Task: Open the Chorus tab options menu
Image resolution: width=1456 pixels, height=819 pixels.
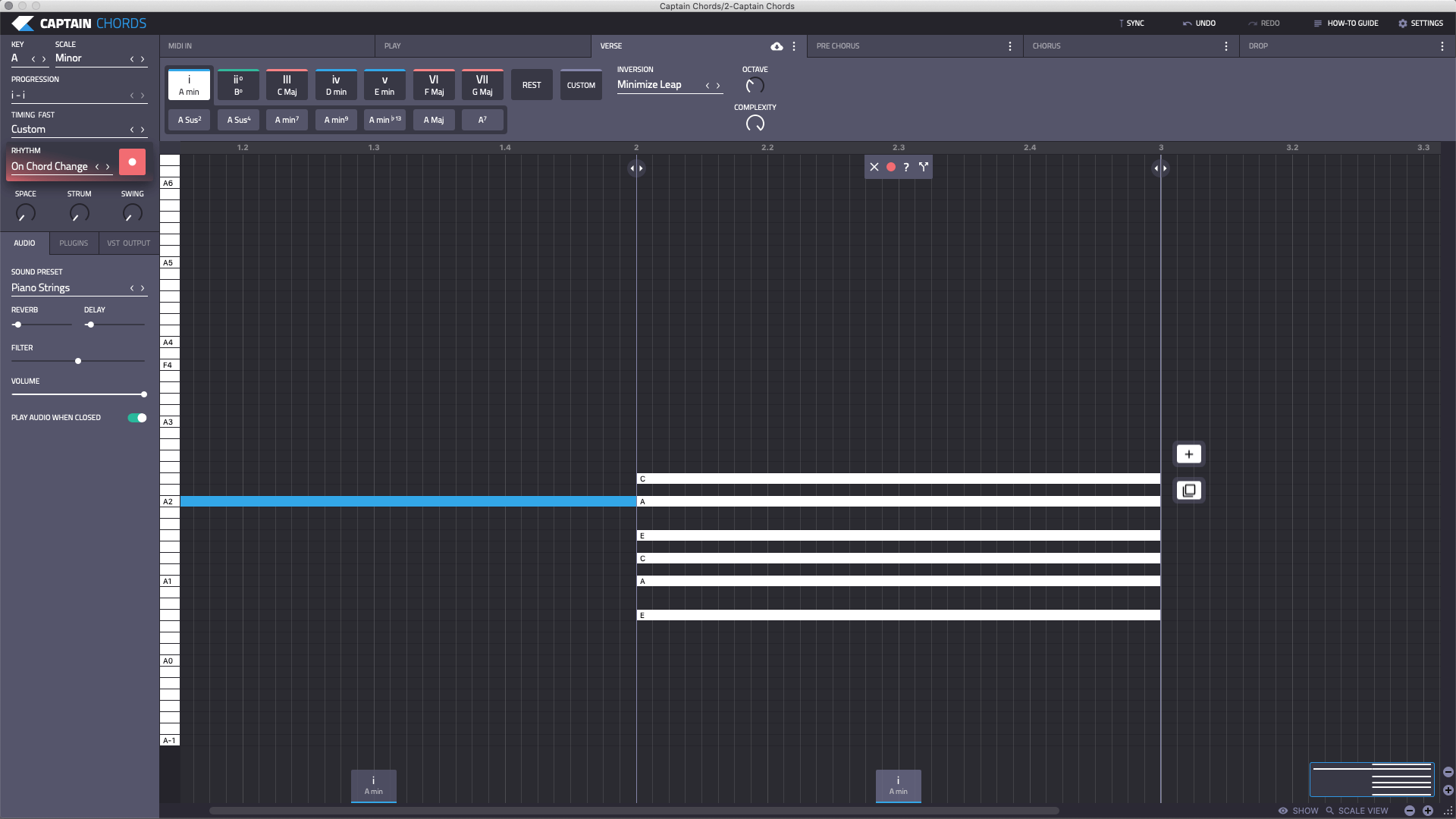Action: tap(1226, 46)
